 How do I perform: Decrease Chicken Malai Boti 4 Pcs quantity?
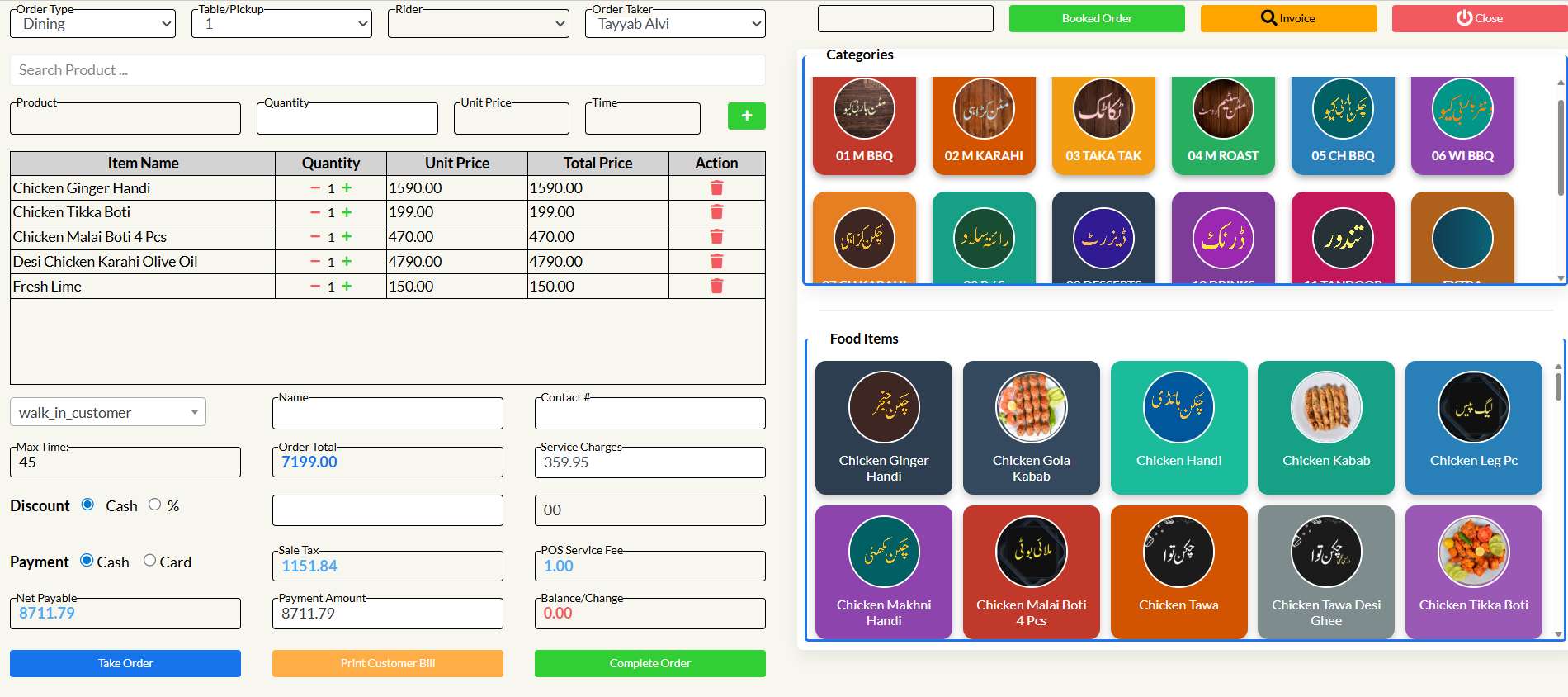315,237
